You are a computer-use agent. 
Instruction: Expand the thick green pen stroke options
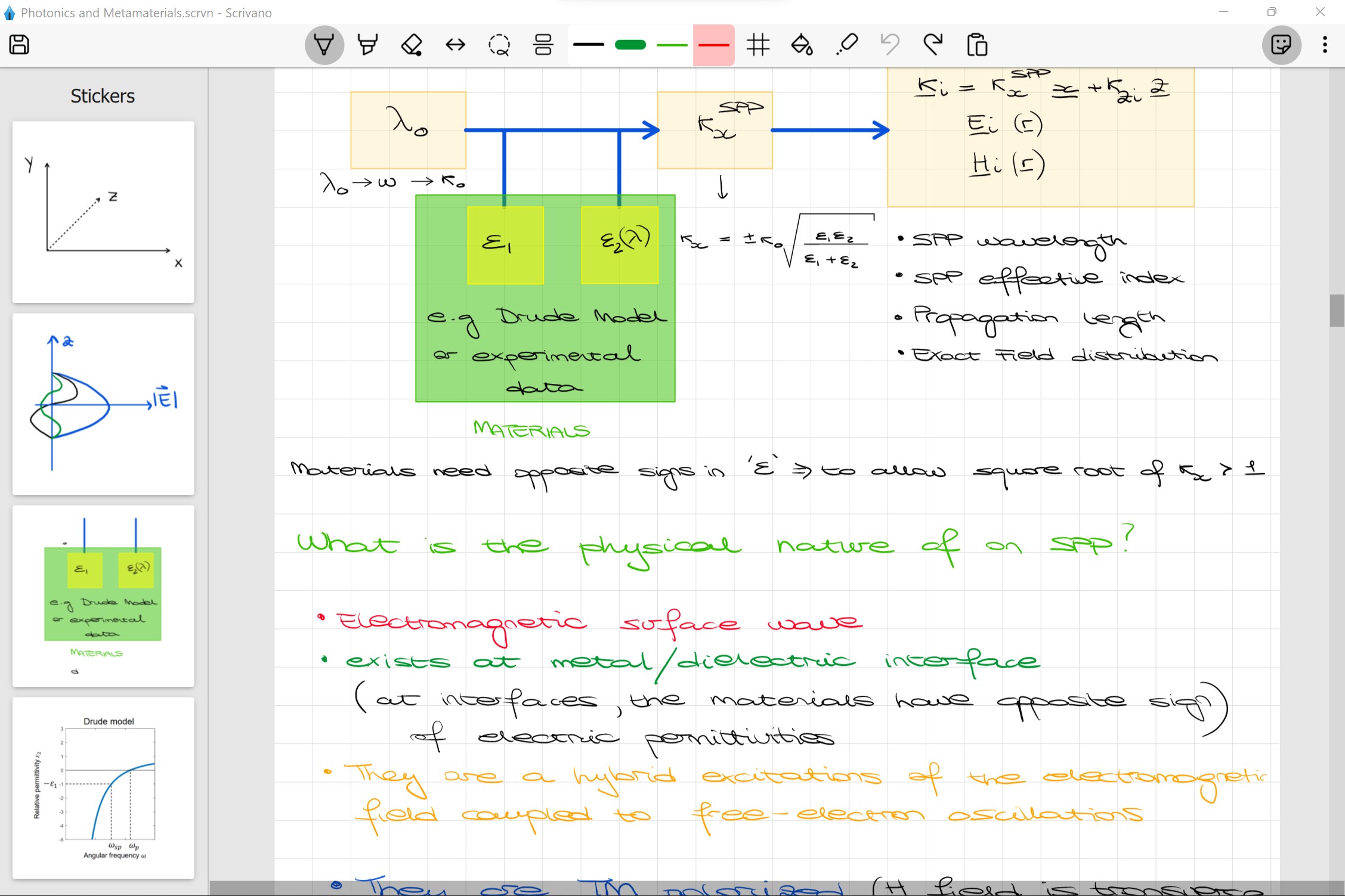(x=630, y=45)
